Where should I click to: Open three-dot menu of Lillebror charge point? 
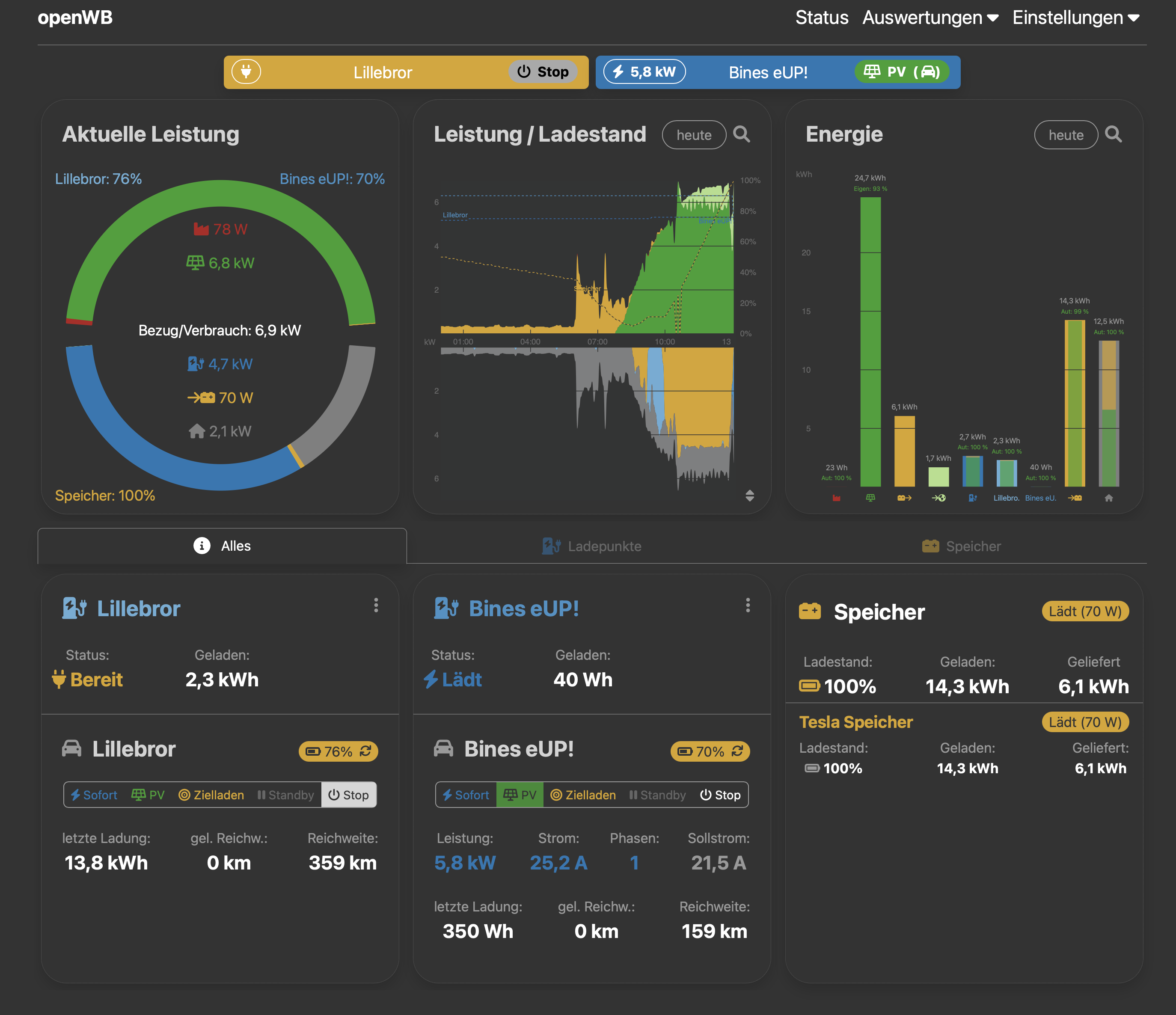click(x=376, y=605)
